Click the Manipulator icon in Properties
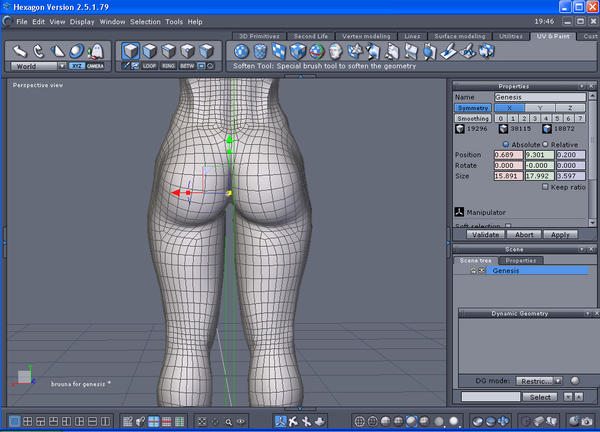Image resolution: width=600 pixels, height=432 pixels. [x=459, y=212]
